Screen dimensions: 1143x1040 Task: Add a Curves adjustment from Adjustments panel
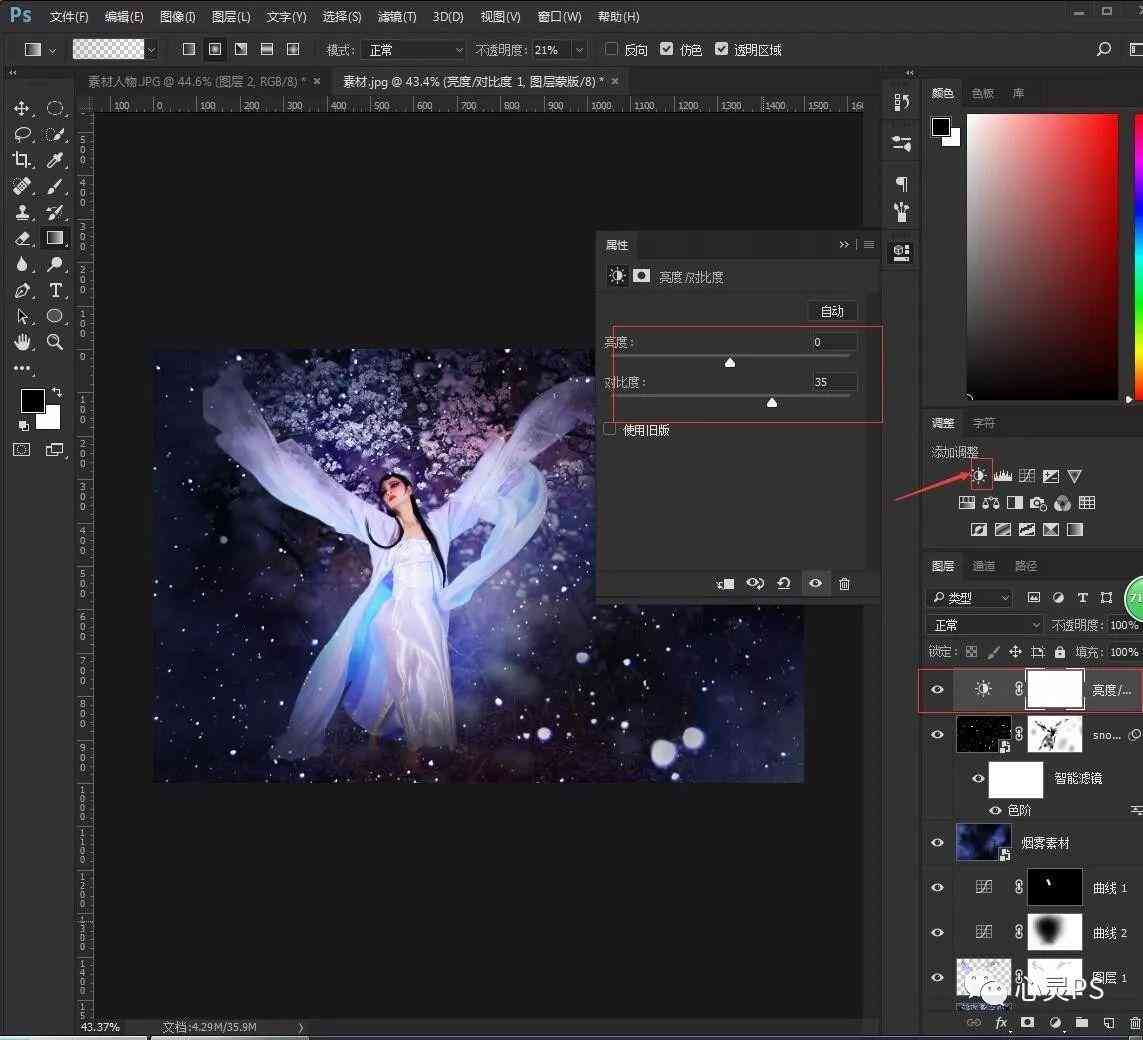pos(1026,476)
